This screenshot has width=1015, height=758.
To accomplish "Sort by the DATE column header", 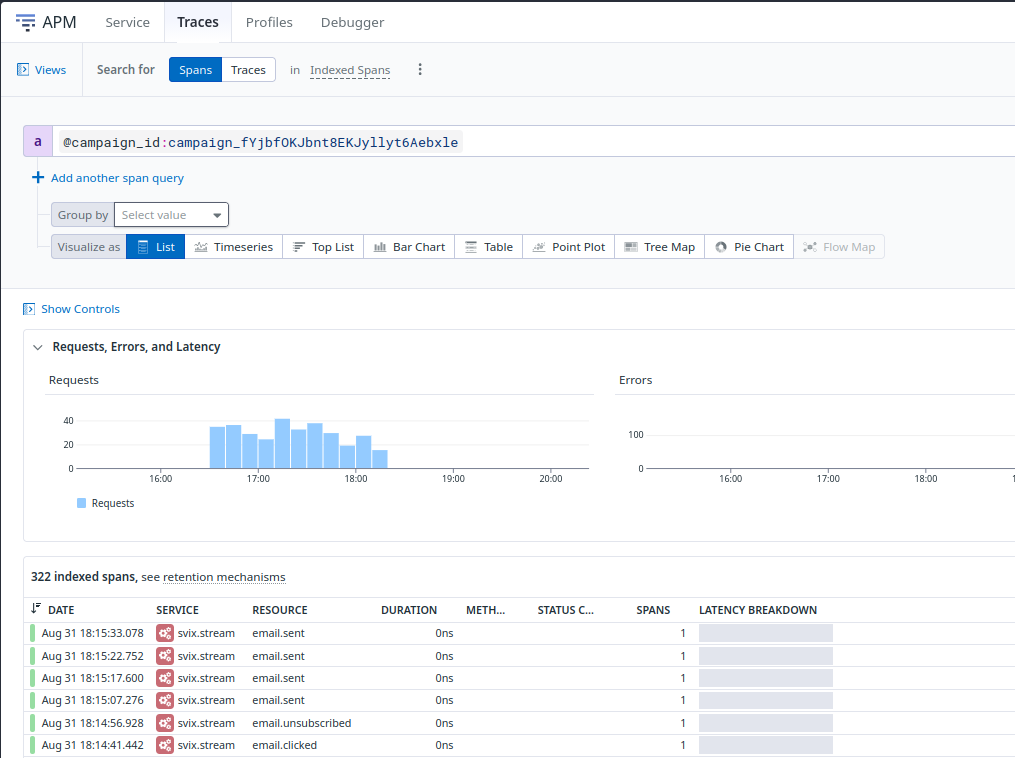I will tap(61, 610).
